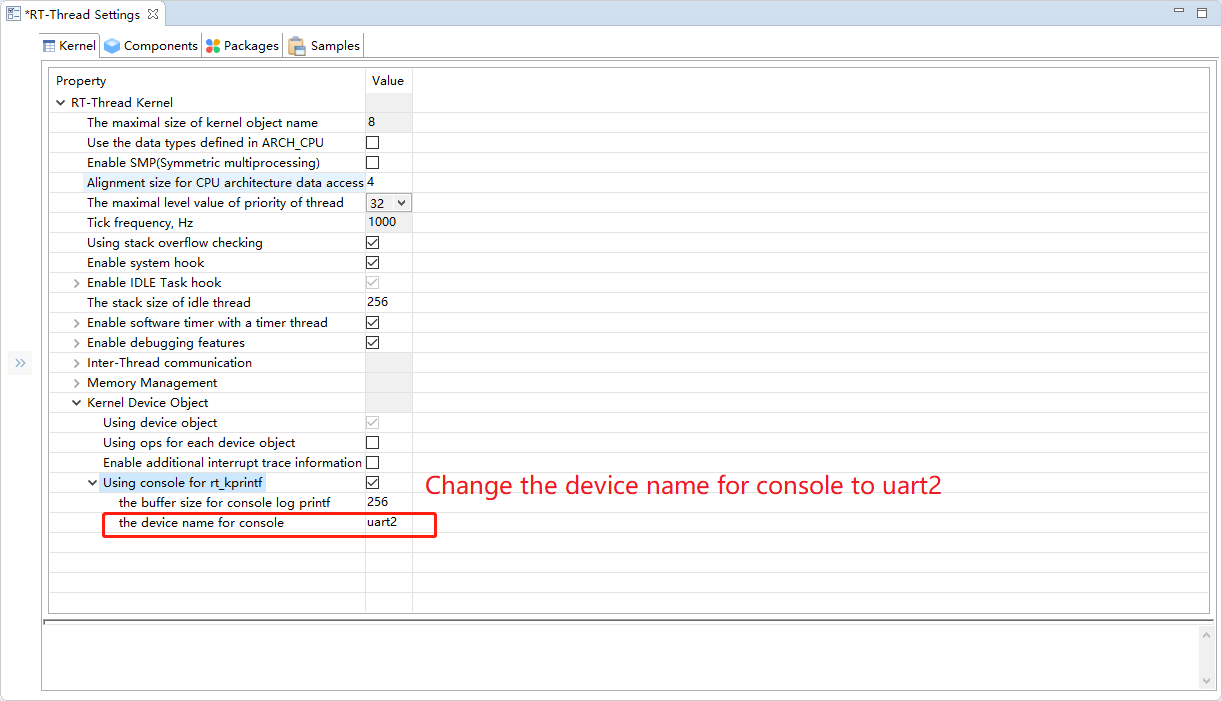
Task: Click the bottom panel scroll down arrow
Action: [x=1205, y=681]
